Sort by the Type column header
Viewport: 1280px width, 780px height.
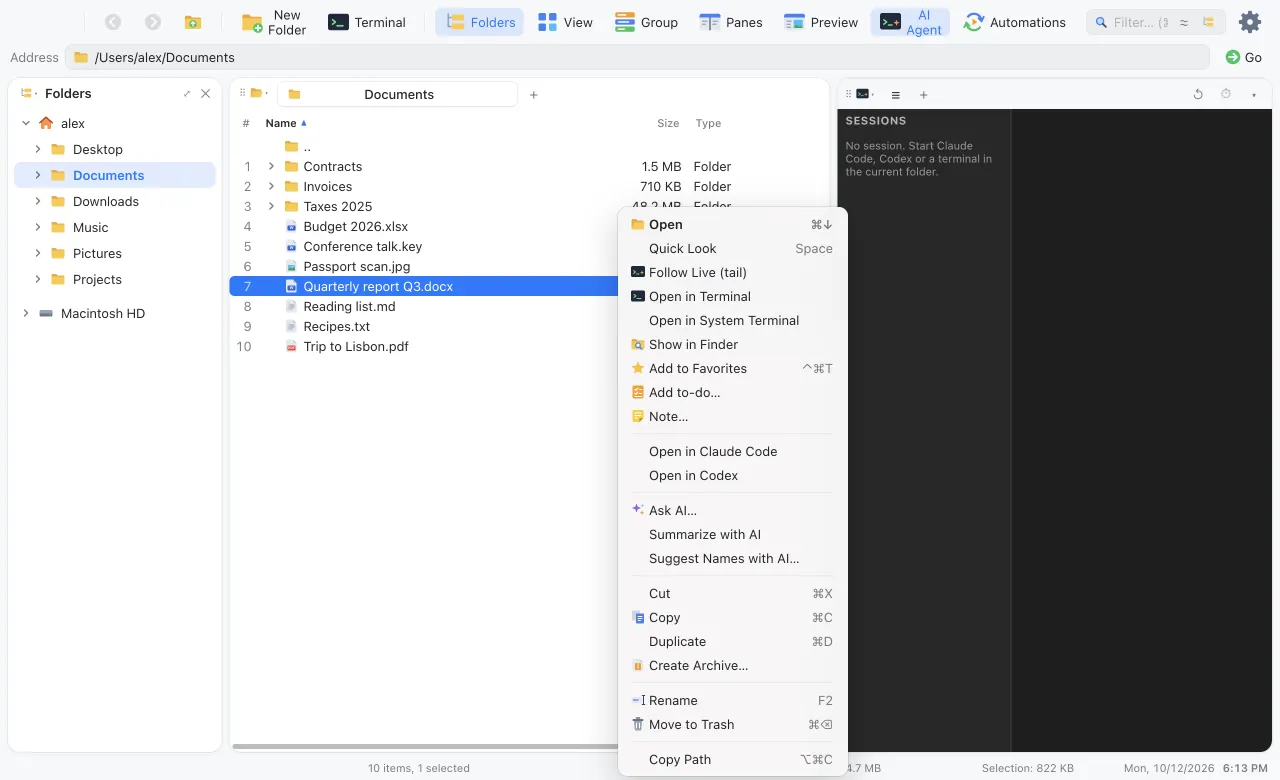point(708,123)
